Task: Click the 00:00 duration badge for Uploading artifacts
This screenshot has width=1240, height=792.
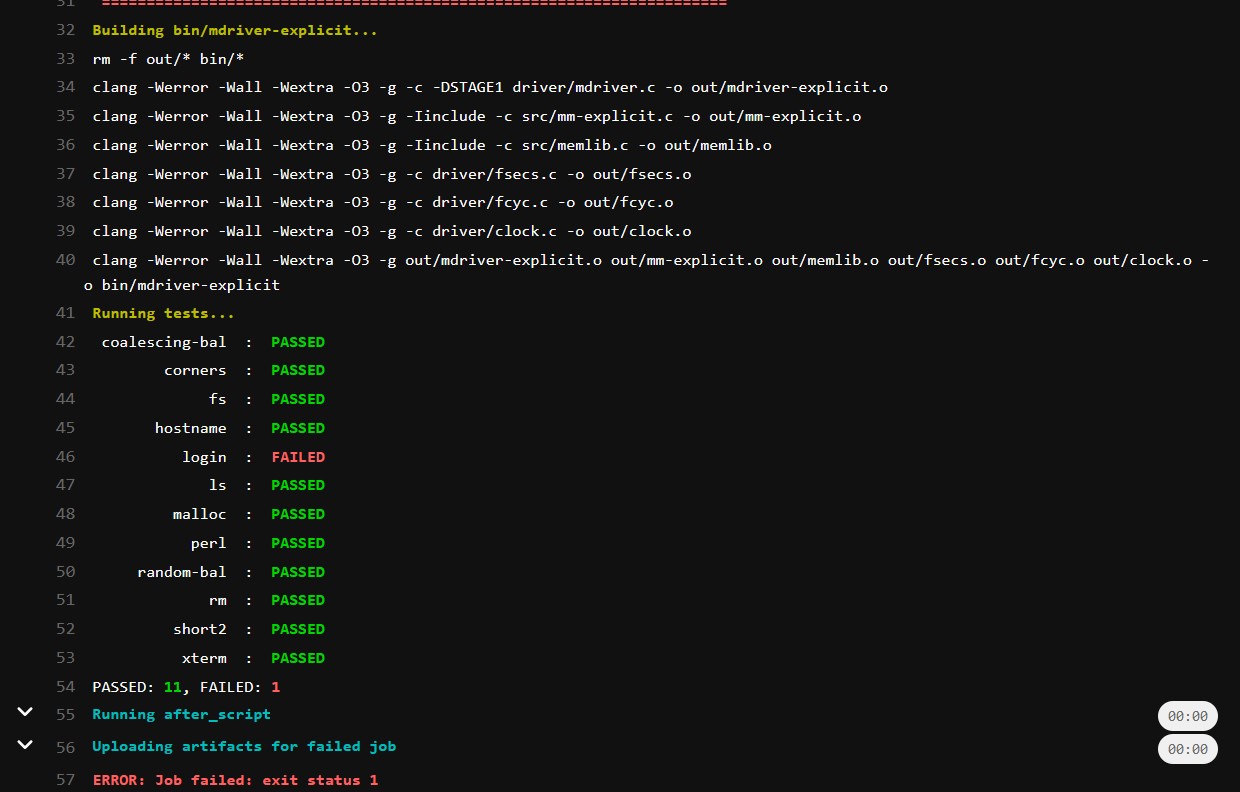Action: 1187,749
